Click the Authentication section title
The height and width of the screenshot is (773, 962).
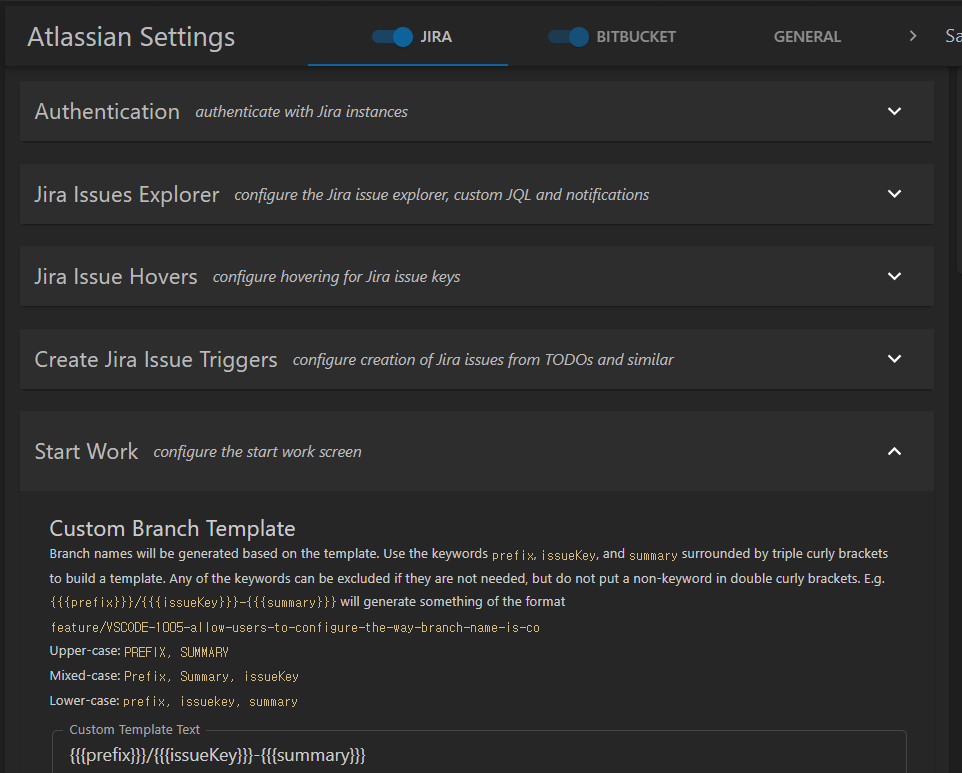coord(107,112)
